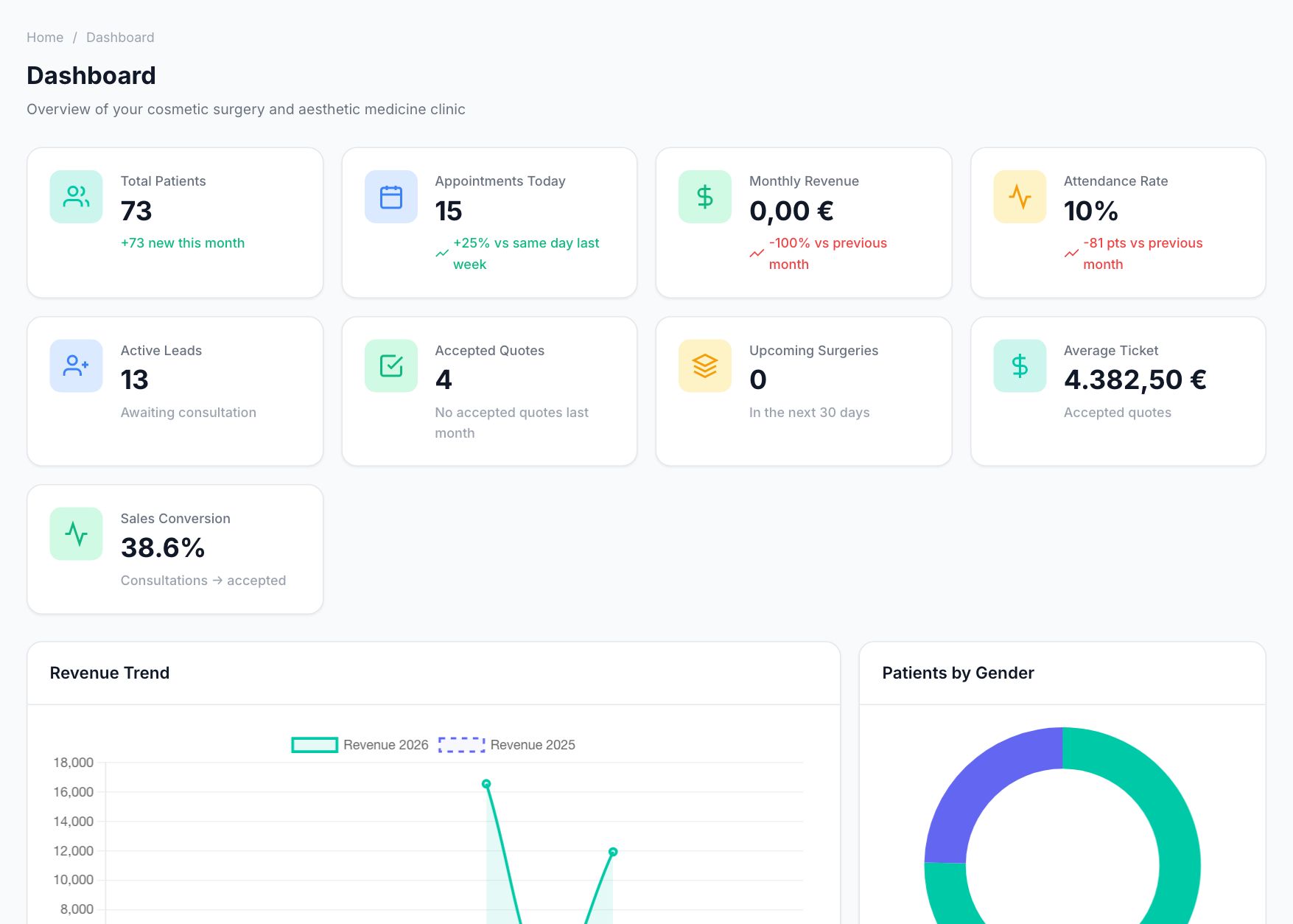
Task: Click the '4.382,50 €' Average Ticket value
Action: click(x=1135, y=380)
